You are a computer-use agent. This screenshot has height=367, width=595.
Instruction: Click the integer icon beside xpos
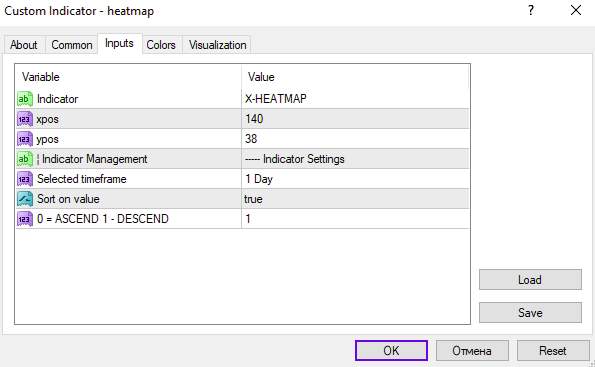[x=25, y=119]
